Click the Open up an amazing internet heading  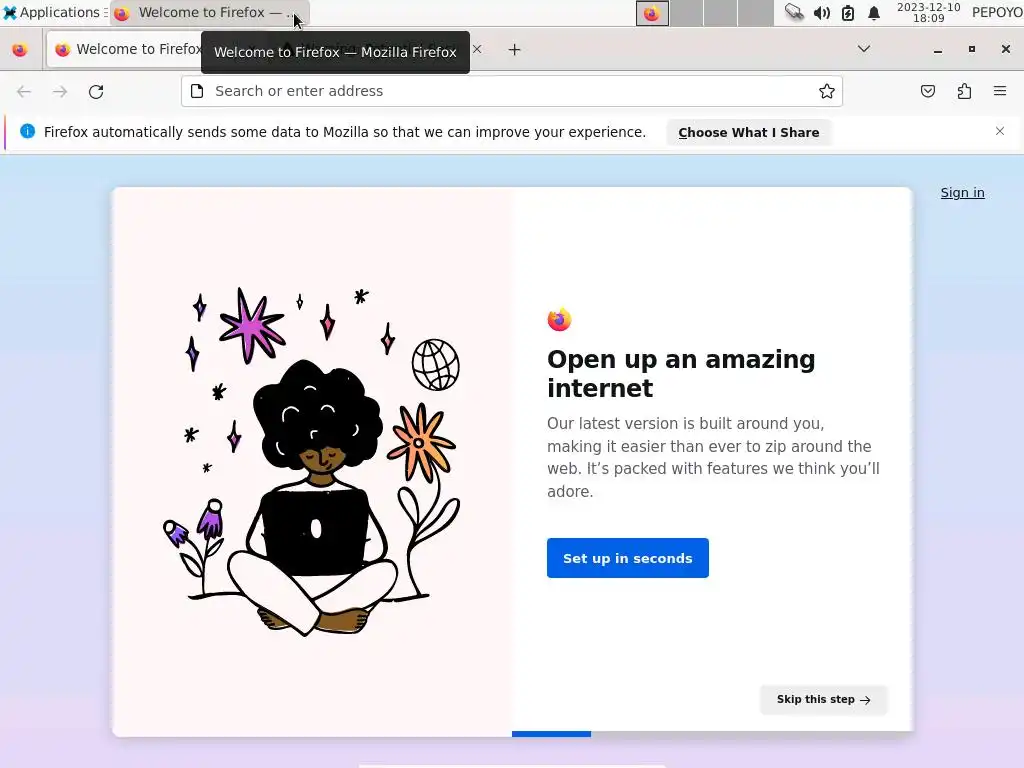click(681, 374)
